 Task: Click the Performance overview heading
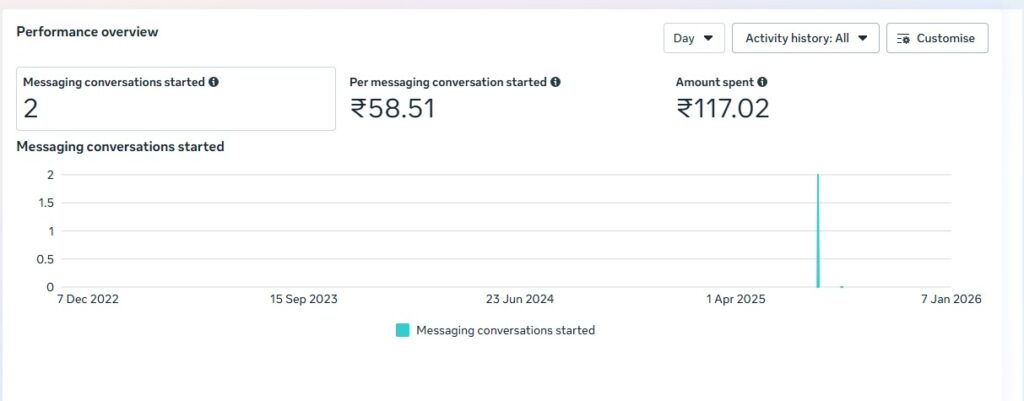pos(87,32)
